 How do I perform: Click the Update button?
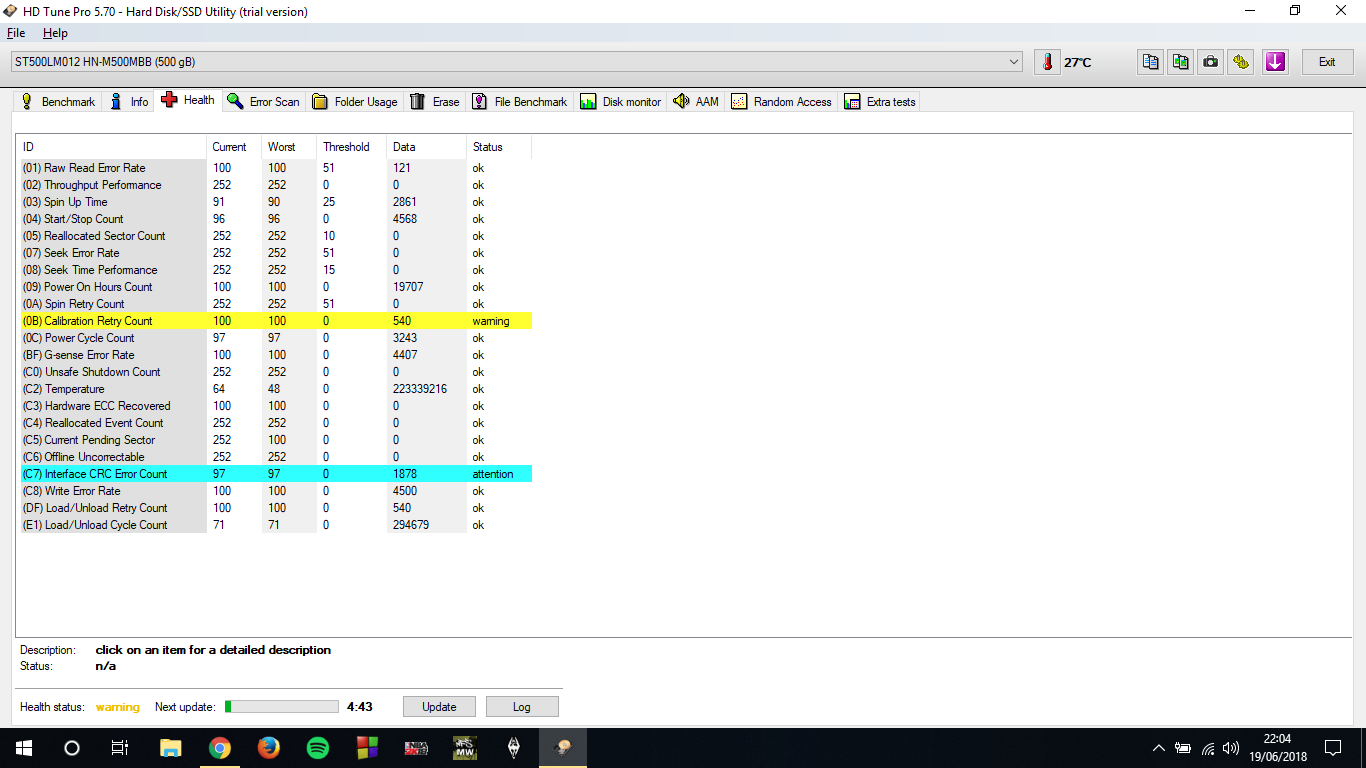[439, 706]
